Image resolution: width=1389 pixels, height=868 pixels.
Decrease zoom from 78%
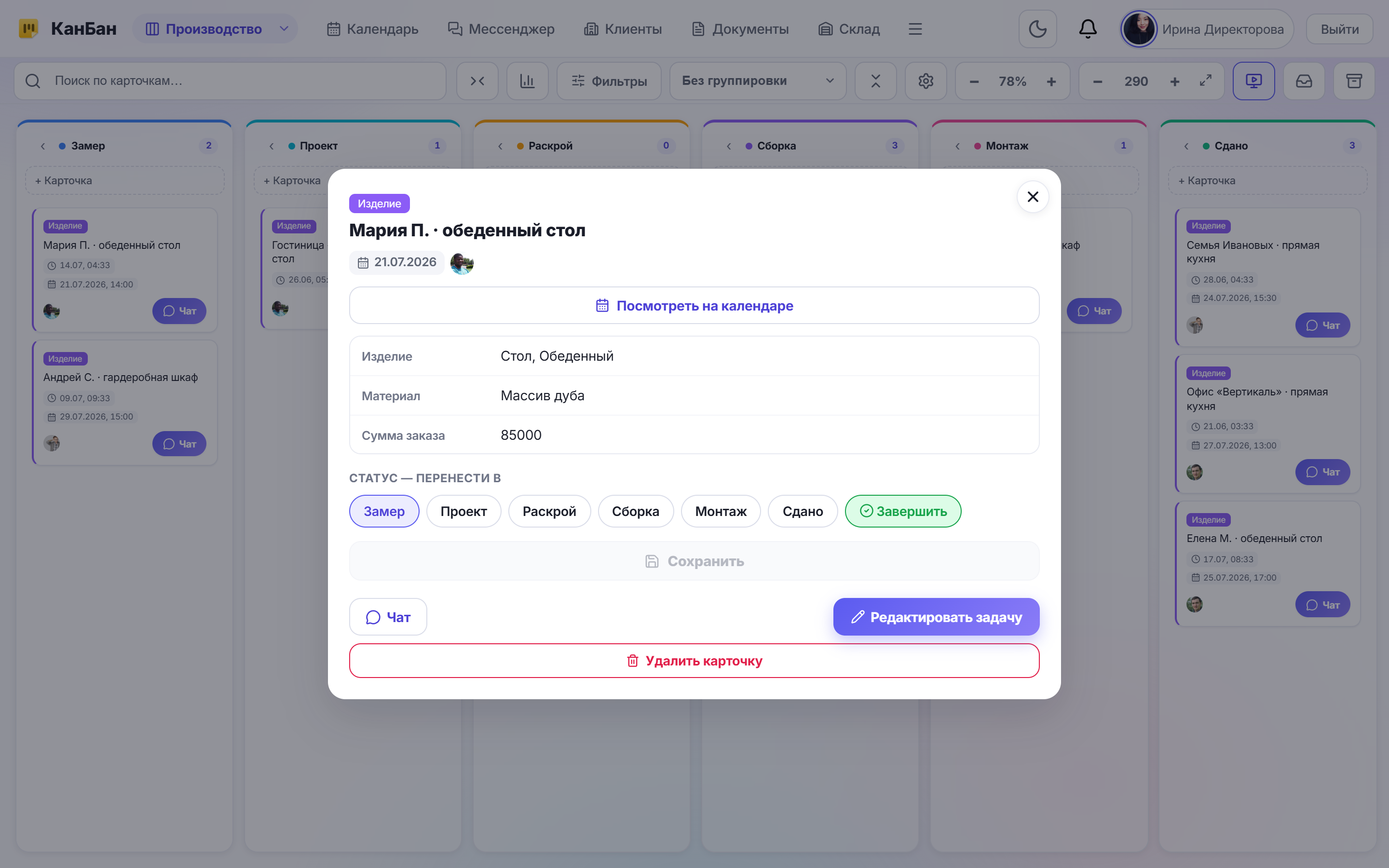(974, 81)
